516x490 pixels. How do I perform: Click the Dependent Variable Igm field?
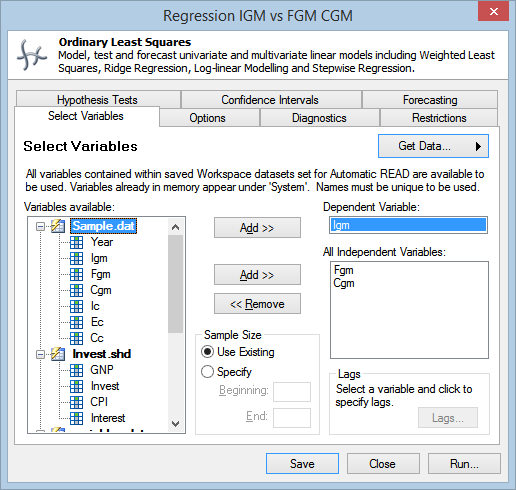click(x=408, y=225)
